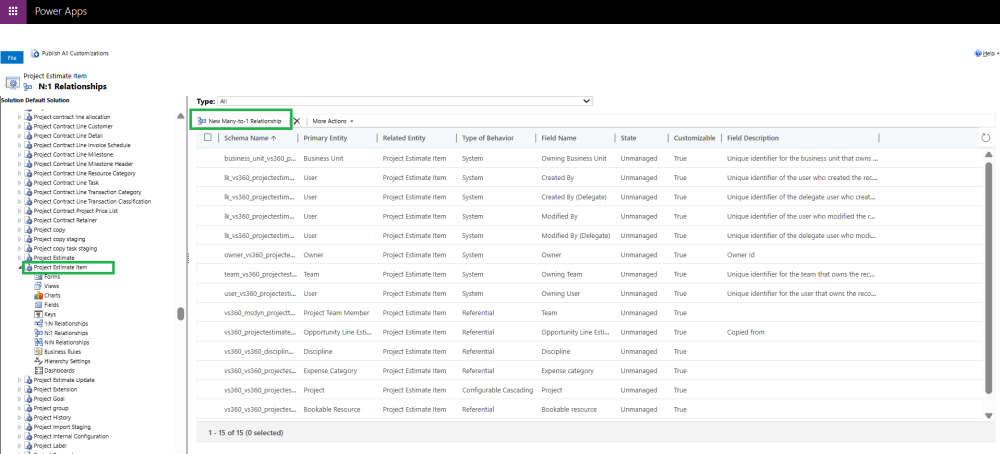Sort by the Schema Name column header
The width and height of the screenshot is (1000, 454).
248,138
